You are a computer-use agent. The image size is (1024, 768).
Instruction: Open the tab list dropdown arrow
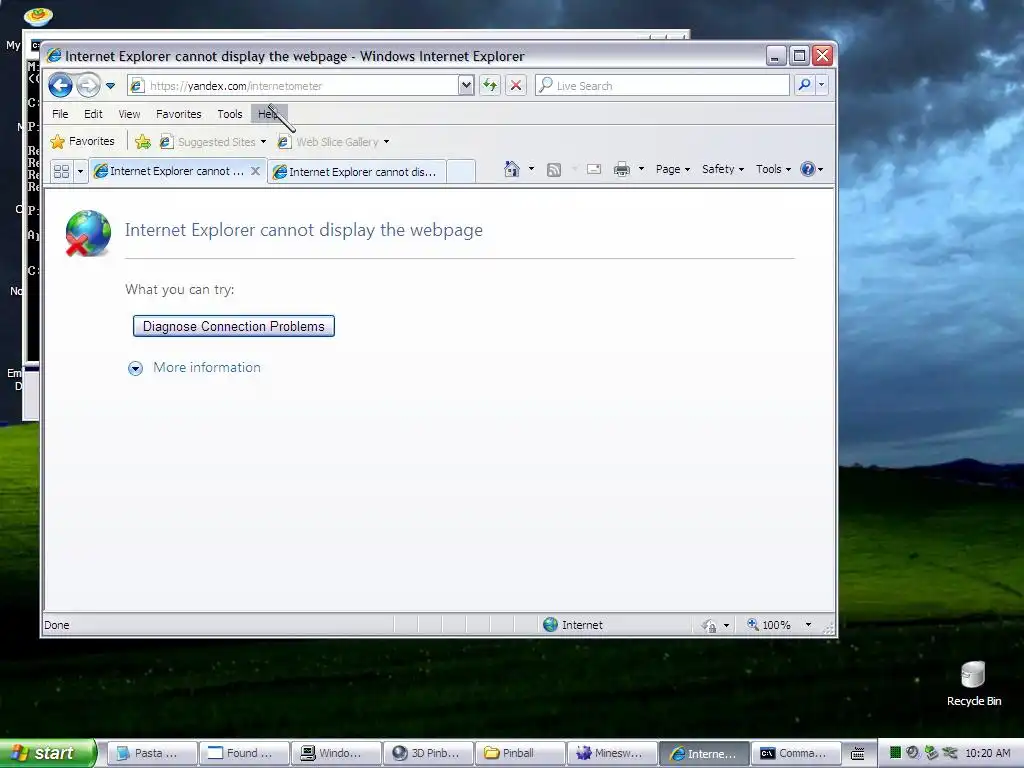[80, 172]
